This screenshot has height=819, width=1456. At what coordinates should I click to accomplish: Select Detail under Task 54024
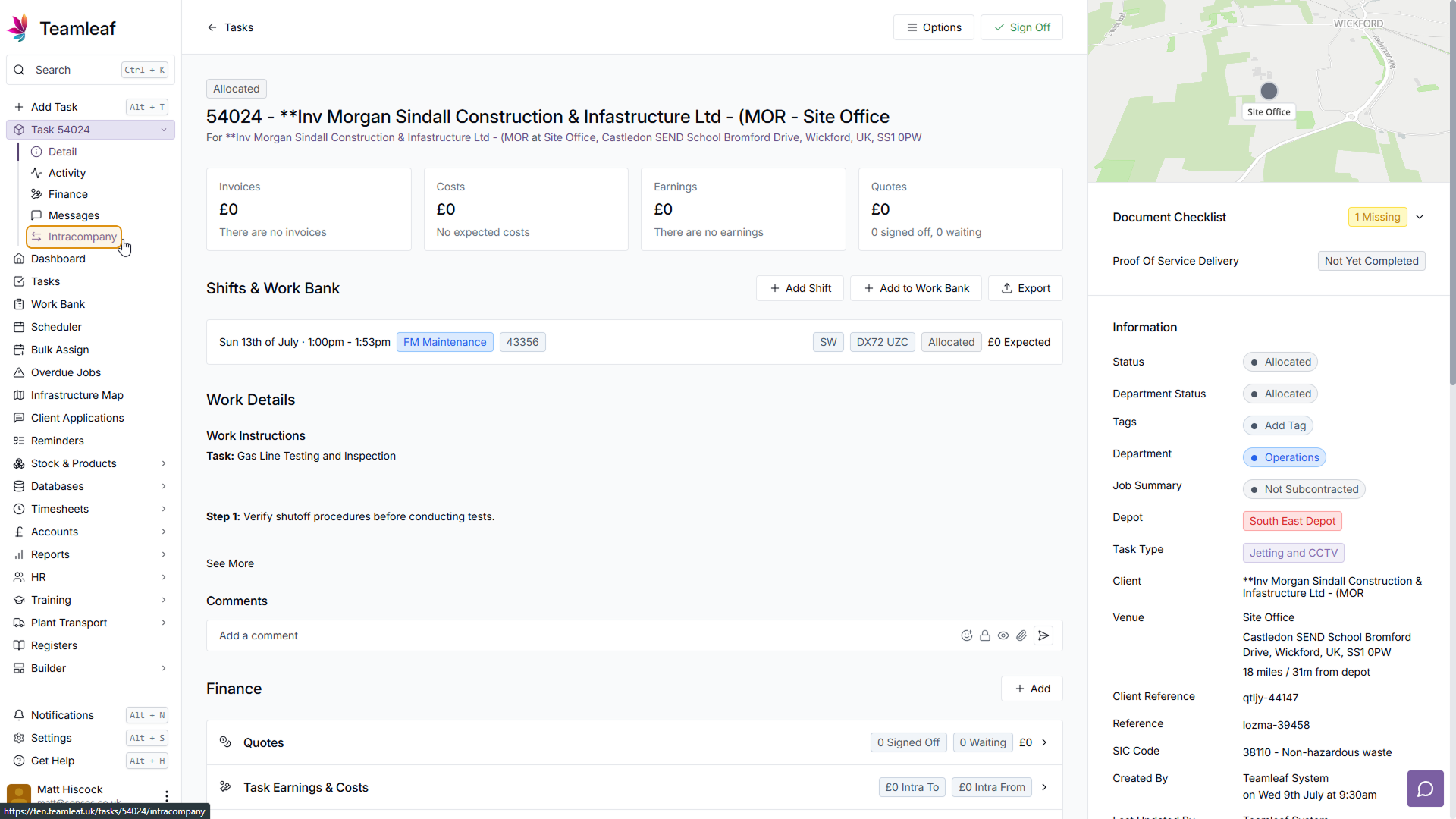pos(62,152)
